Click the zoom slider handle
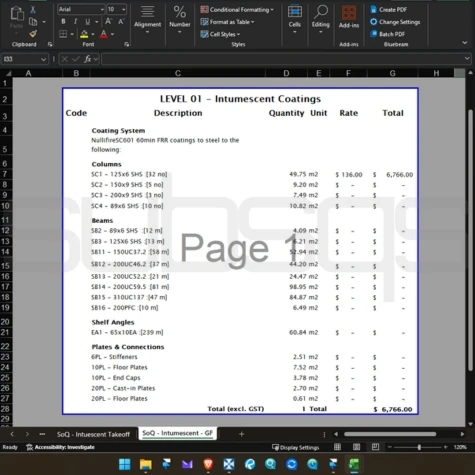This screenshot has height=475, width=475. [x=419, y=447]
